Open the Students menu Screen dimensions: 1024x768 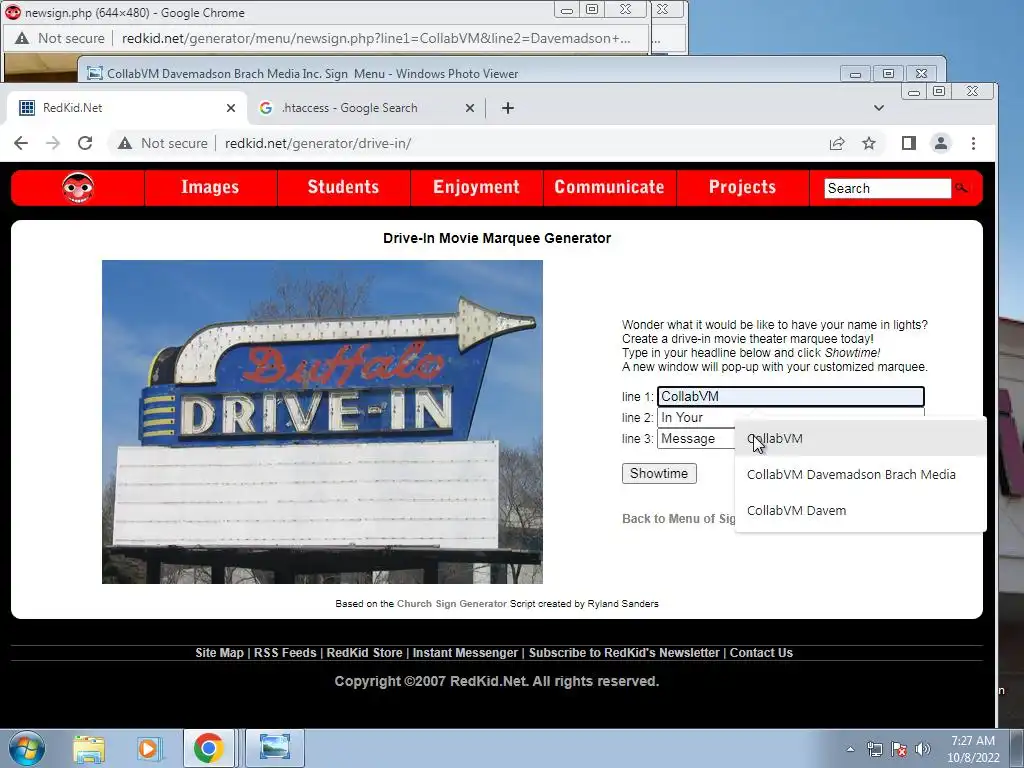344,187
